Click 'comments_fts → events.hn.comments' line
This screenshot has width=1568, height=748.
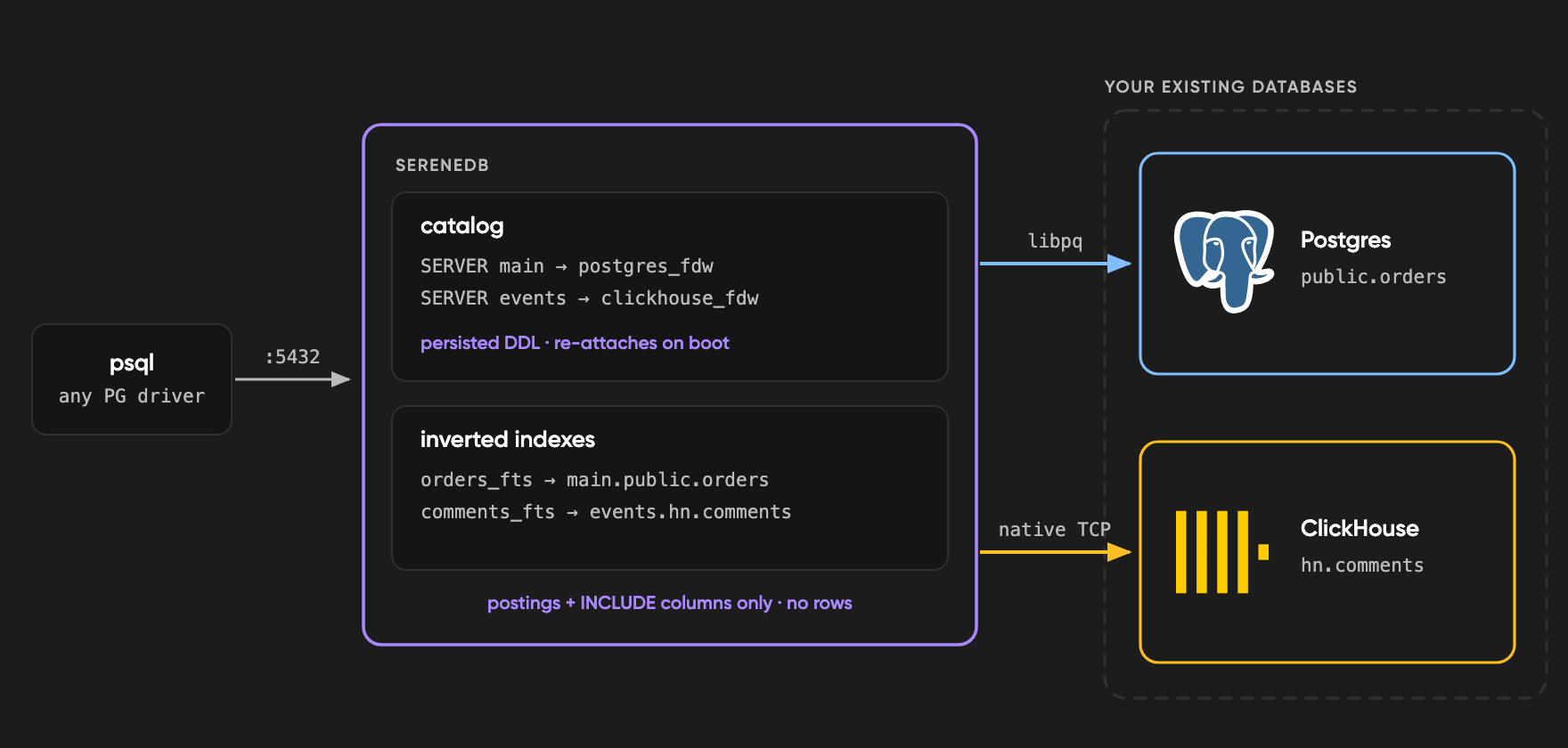point(606,512)
